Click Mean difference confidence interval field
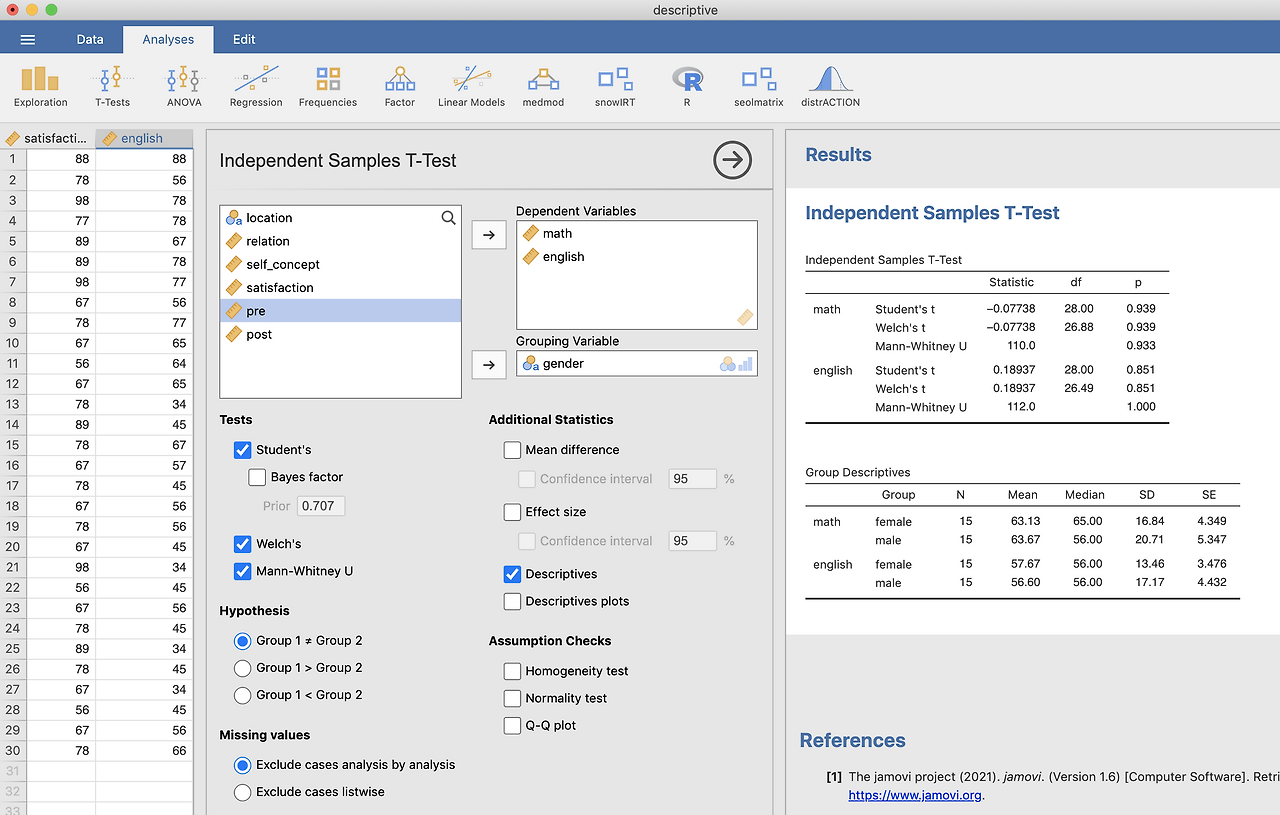1280x815 pixels. 692,479
